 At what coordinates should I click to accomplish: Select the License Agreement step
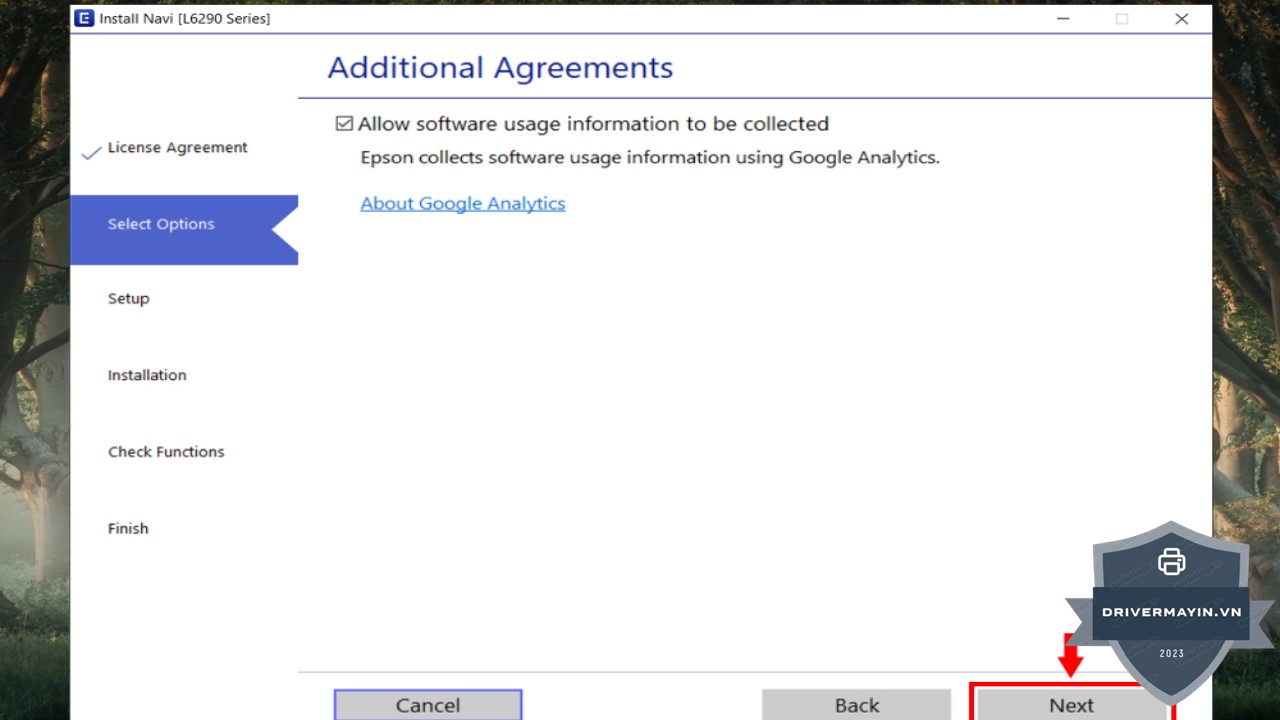177,148
